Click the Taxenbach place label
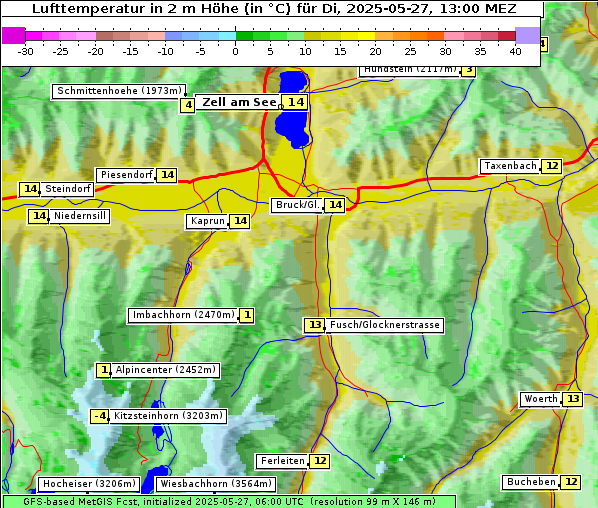 510,166
